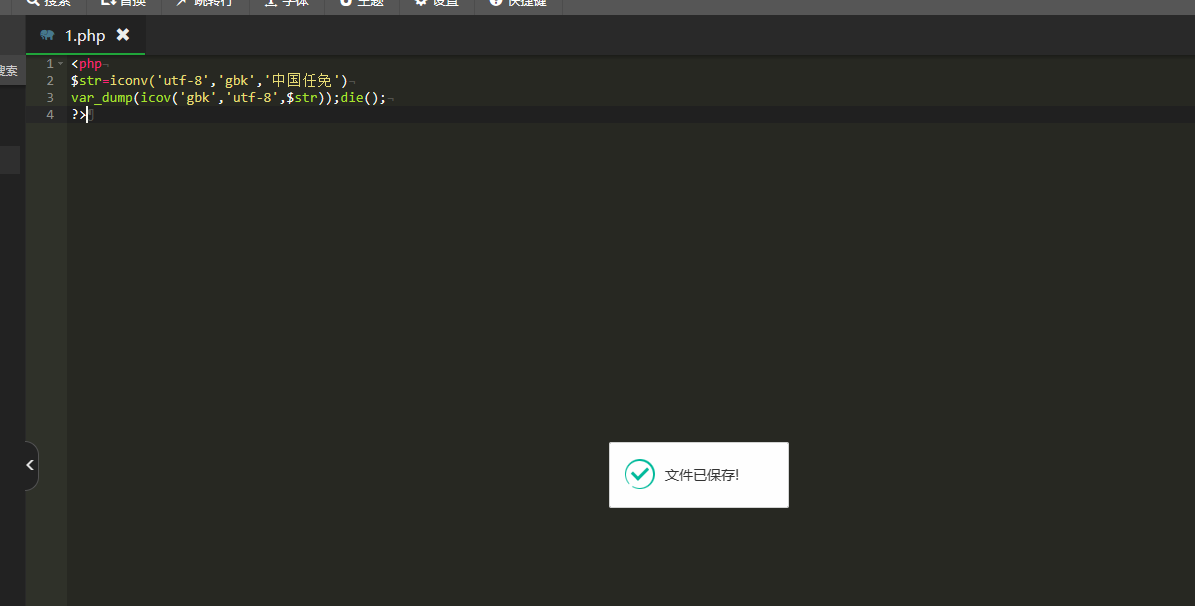Show the Shortcuts (快捷键) help
Screen dimensions: 1195x606
tap(517, 4)
